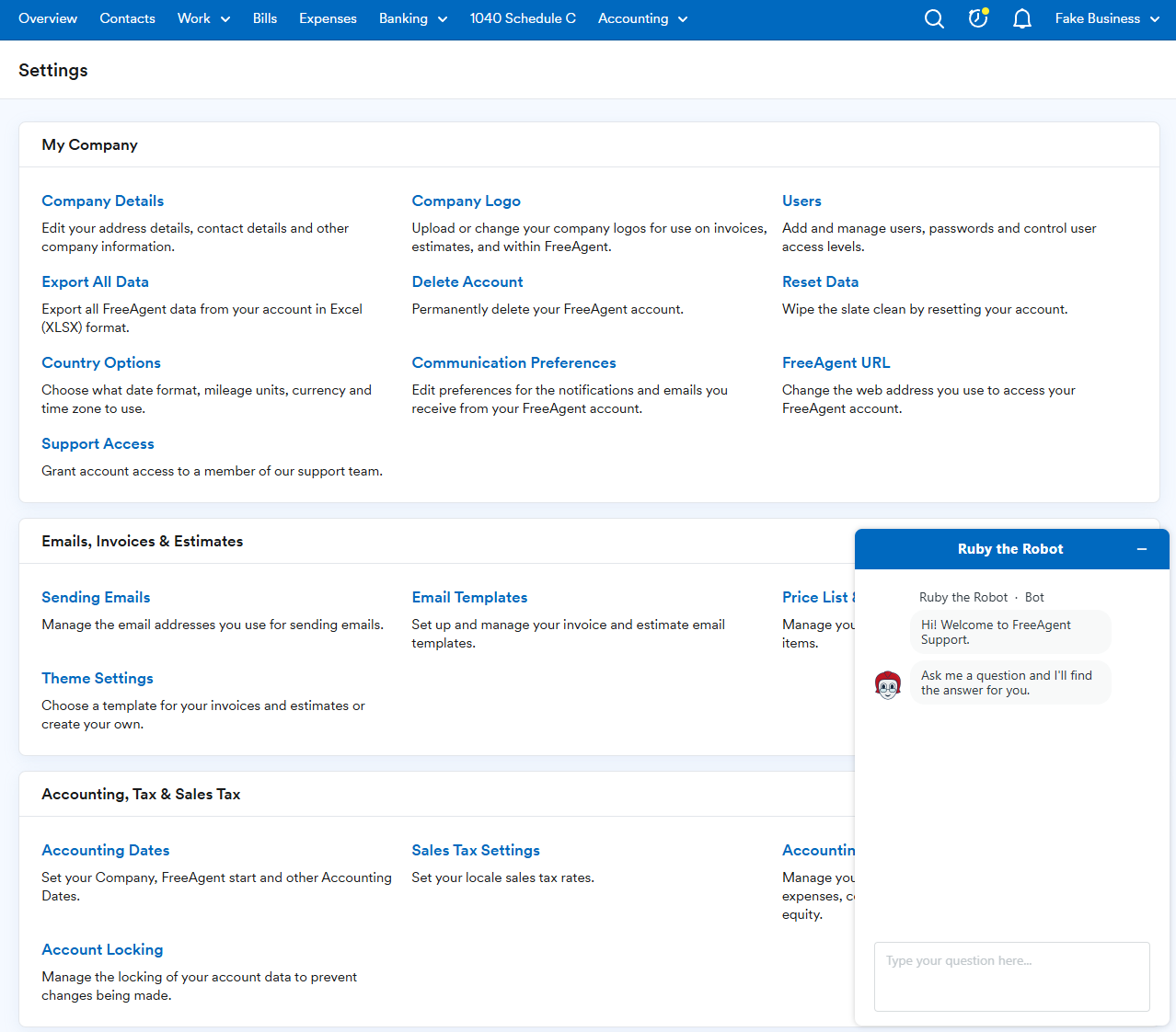
Task: Click the Export All Data link
Action: (x=95, y=282)
